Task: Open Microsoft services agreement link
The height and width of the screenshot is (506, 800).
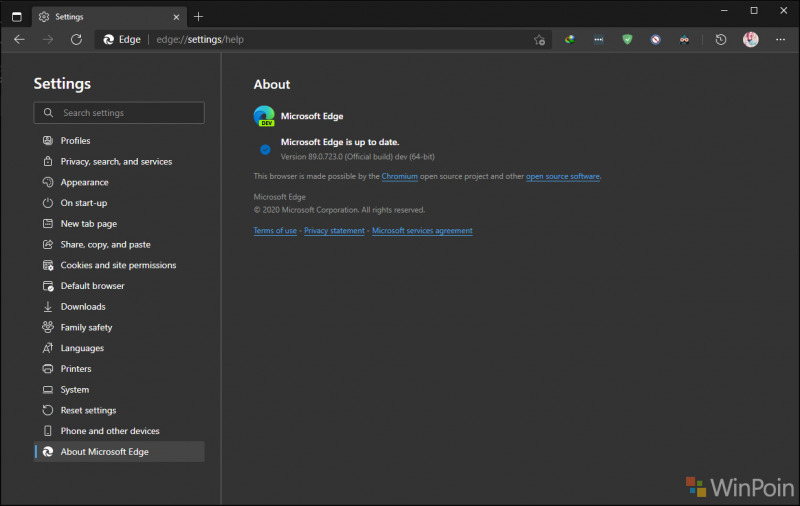Action: point(422,231)
